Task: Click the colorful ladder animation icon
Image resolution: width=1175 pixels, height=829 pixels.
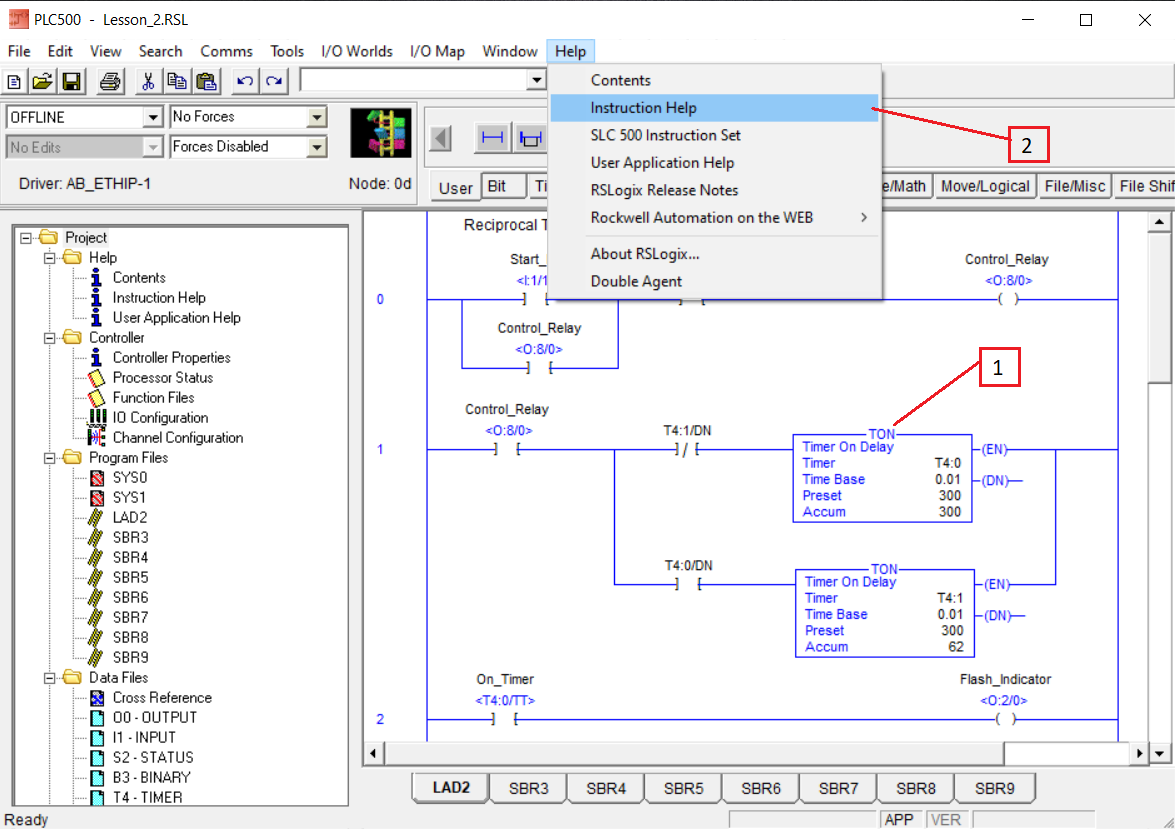Action: (381, 133)
